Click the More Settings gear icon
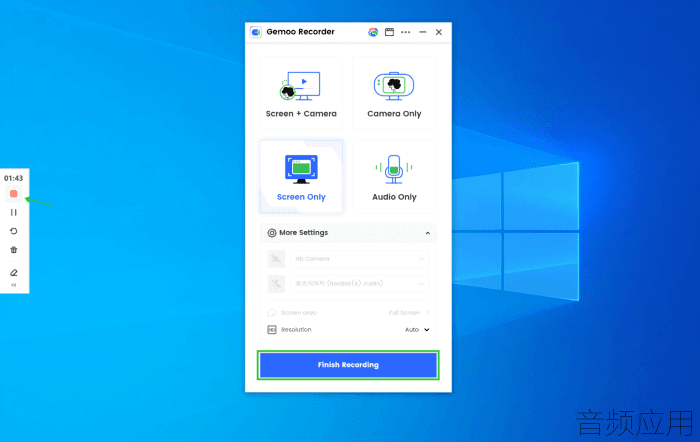700x442 pixels. [x=271, y=233]
